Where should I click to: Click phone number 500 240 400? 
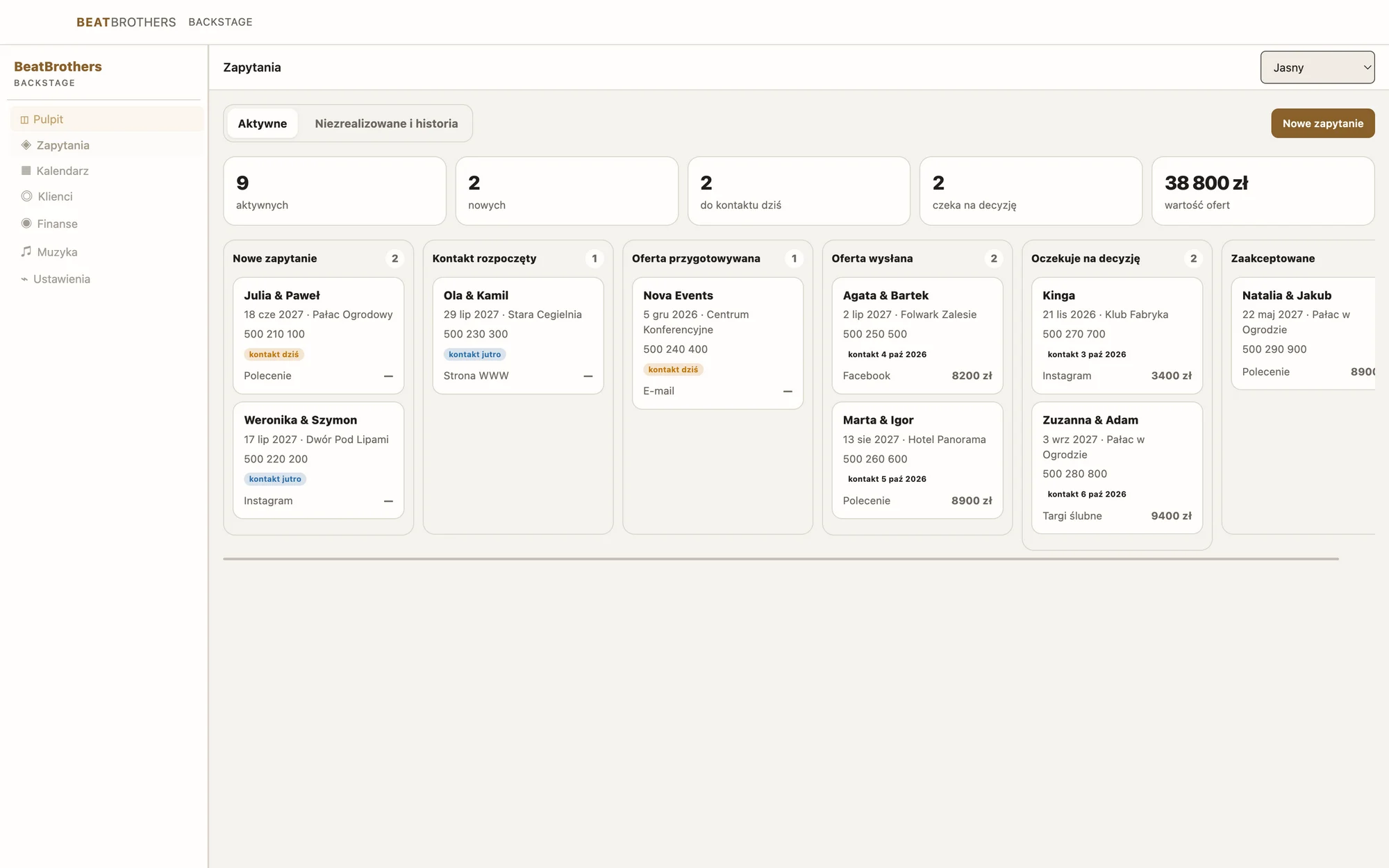675,349
